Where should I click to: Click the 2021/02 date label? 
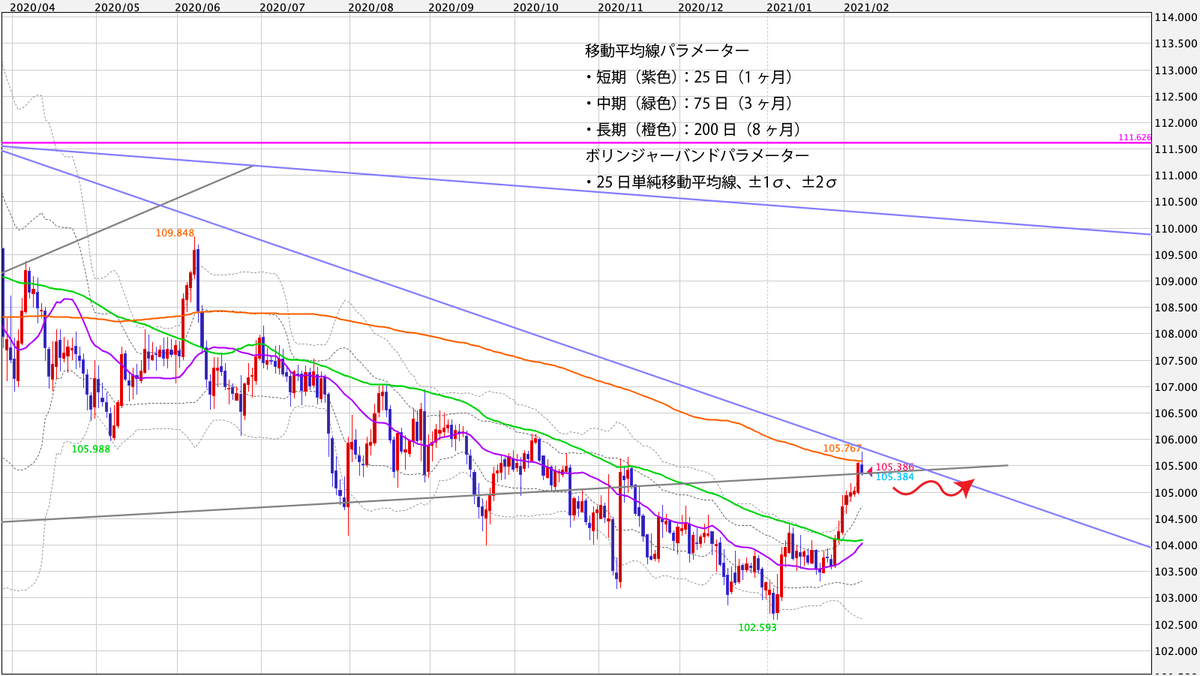click(866, 6)
